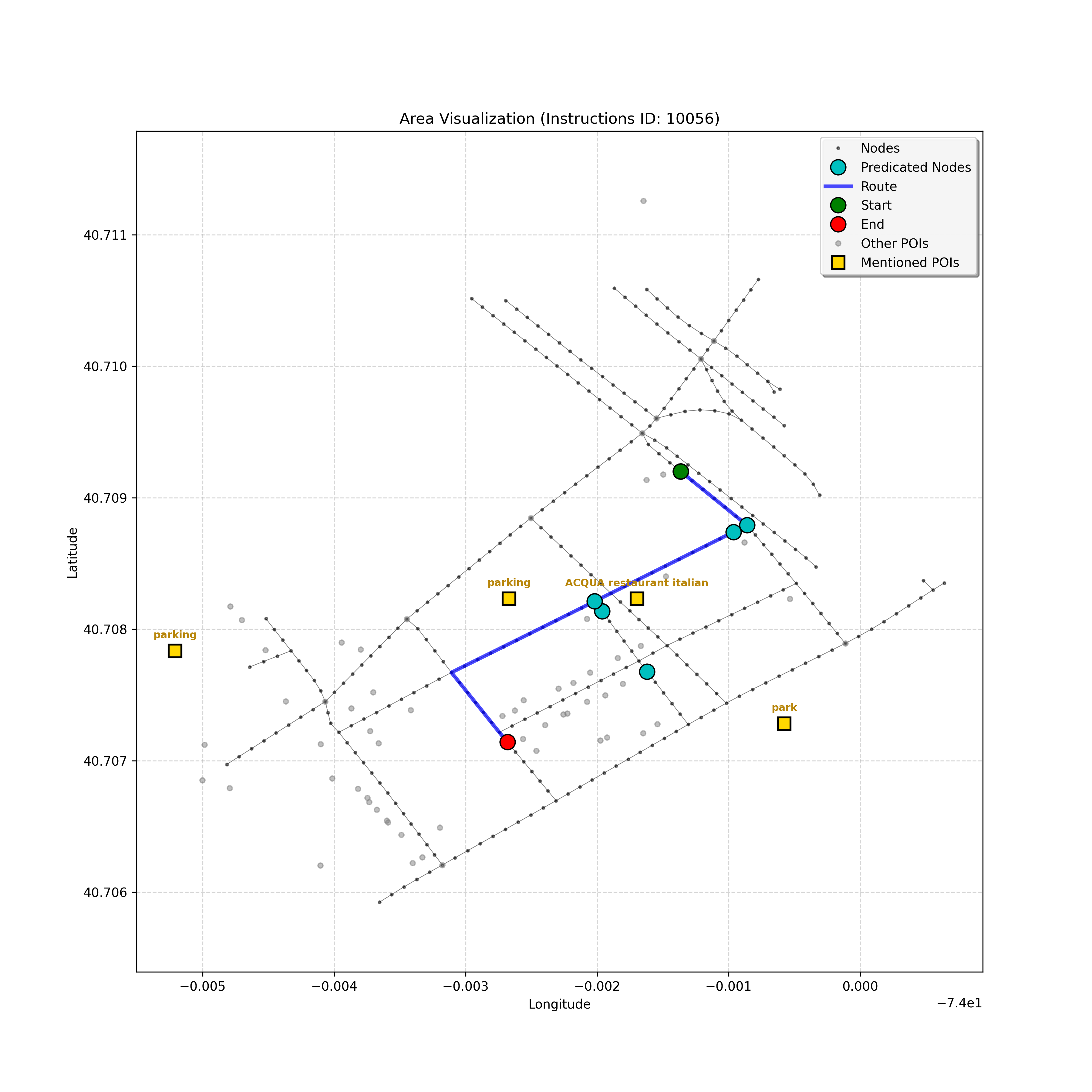Click the green Start marker on the route
Image resolution: width=1092 pixels, height=1092 pixels.
(680, 471)
